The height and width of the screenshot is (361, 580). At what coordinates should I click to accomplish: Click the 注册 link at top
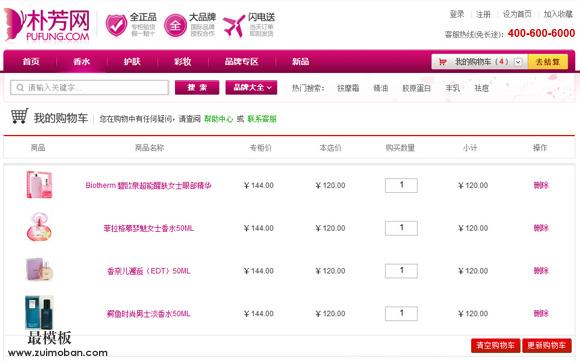point(483,14)
